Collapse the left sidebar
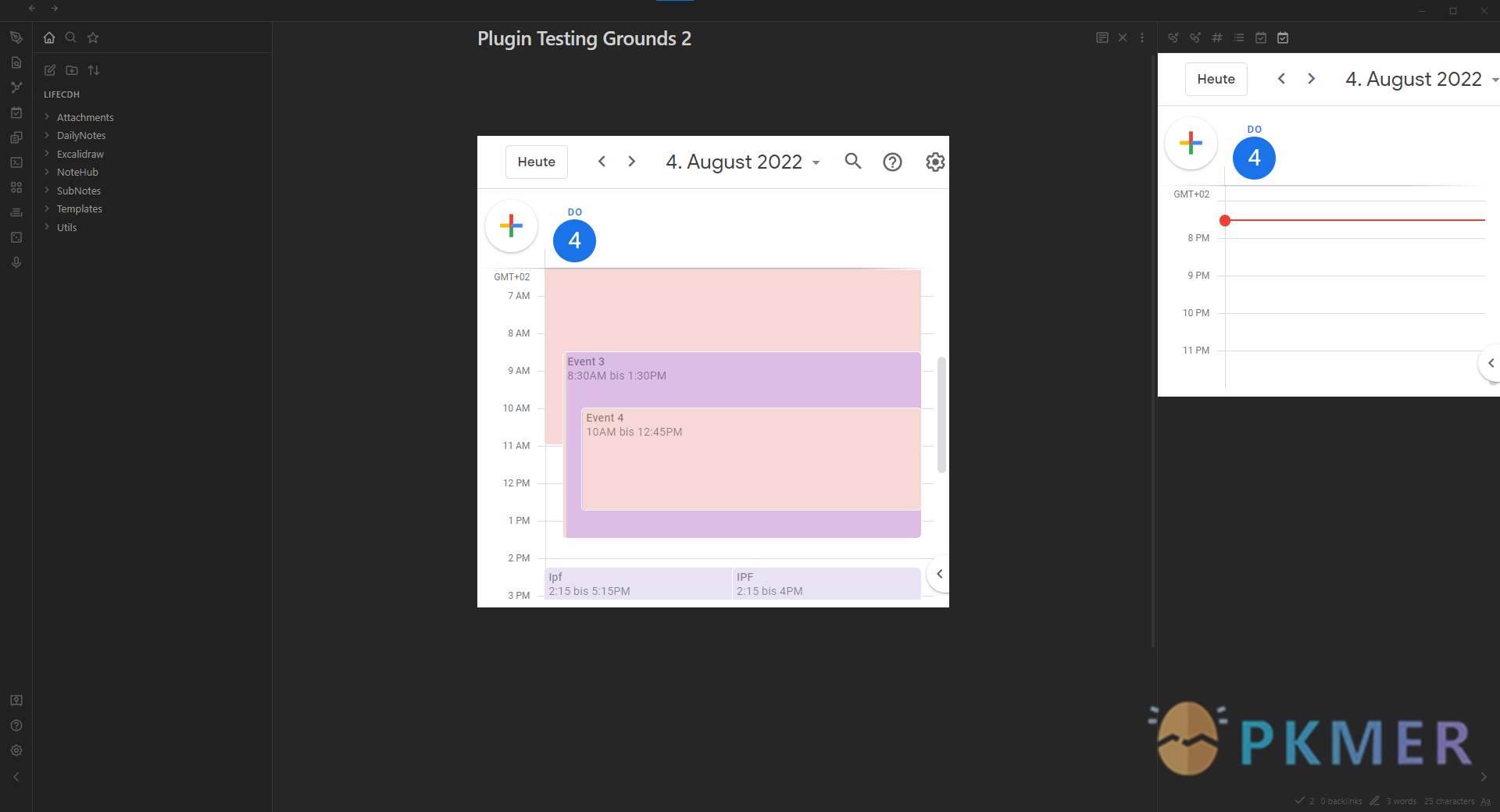1500x812 pixels. [16, 777]
